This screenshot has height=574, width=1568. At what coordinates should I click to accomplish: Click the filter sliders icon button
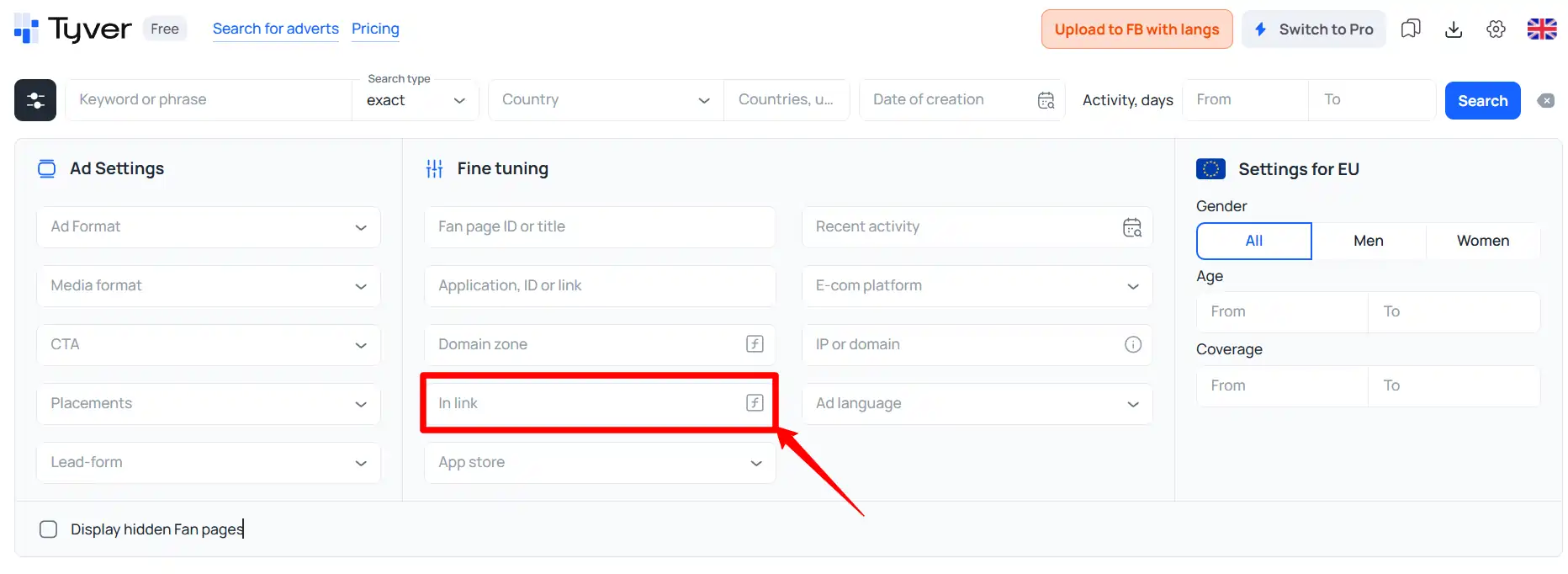35,100
